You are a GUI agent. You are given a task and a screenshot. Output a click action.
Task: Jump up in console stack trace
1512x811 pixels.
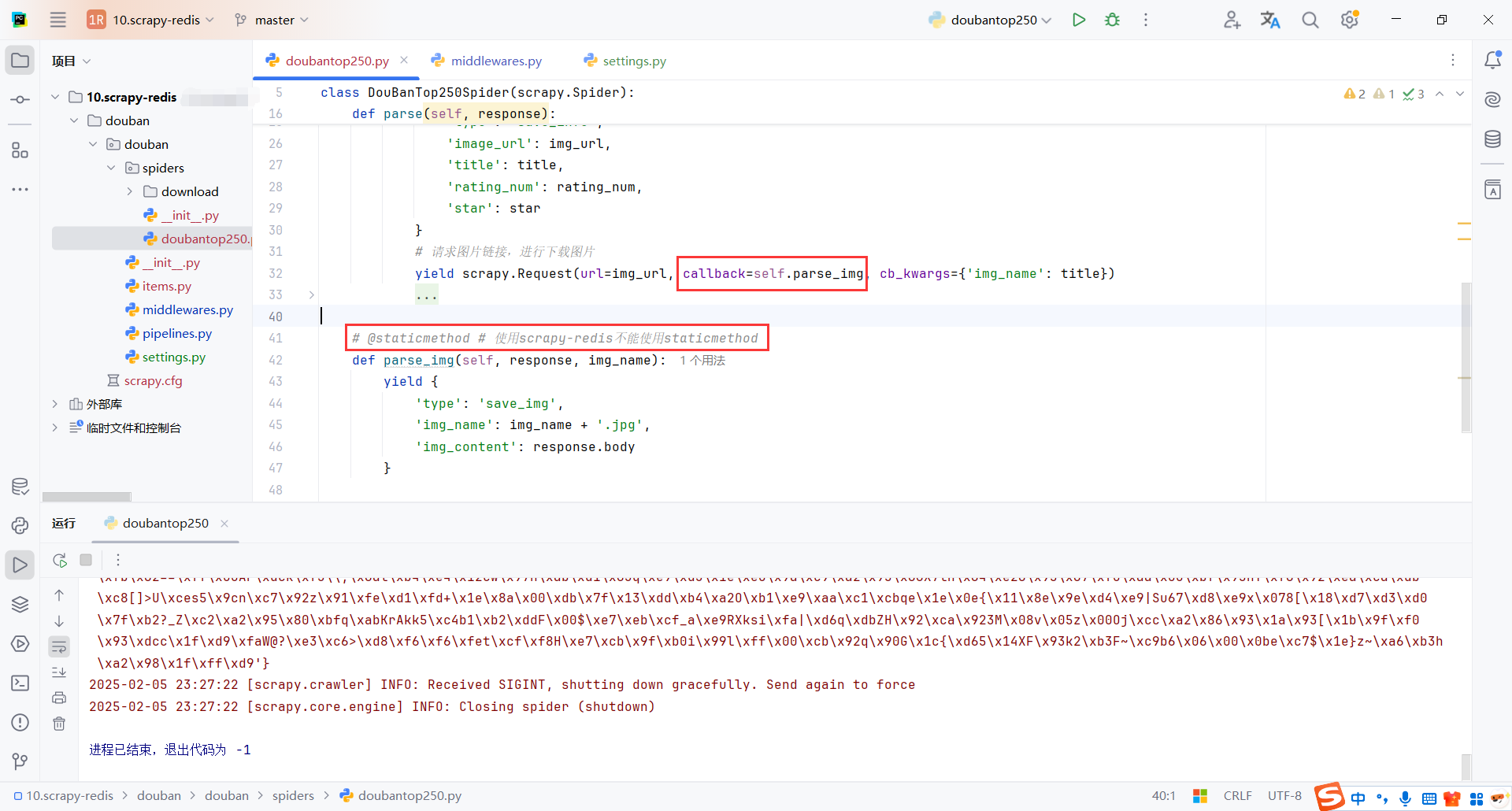[x=59, y=595]
